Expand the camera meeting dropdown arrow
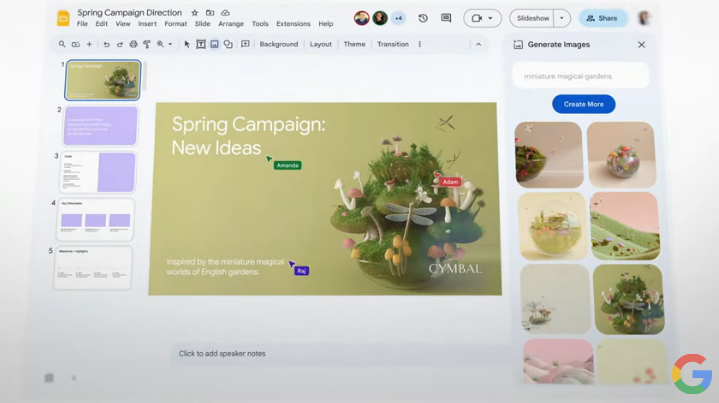The width and height of the screenshot is (719, 403). tap(490, 18)
